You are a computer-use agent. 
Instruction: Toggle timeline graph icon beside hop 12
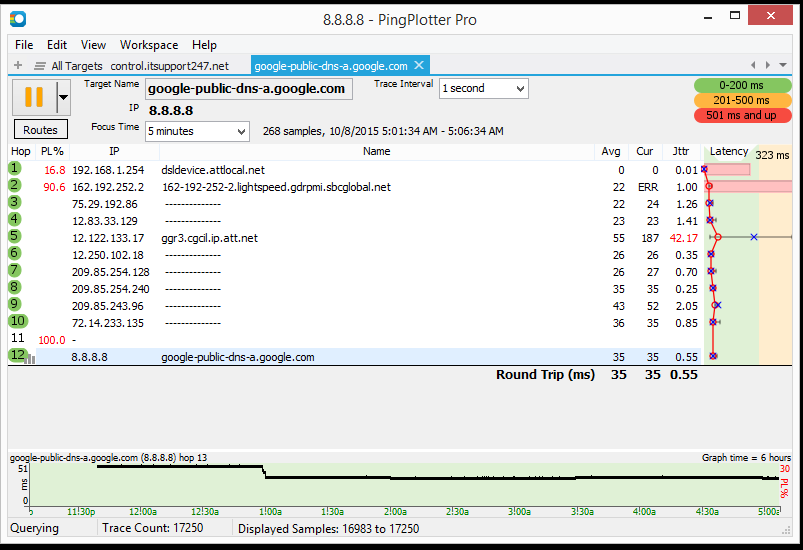(31, 359)
